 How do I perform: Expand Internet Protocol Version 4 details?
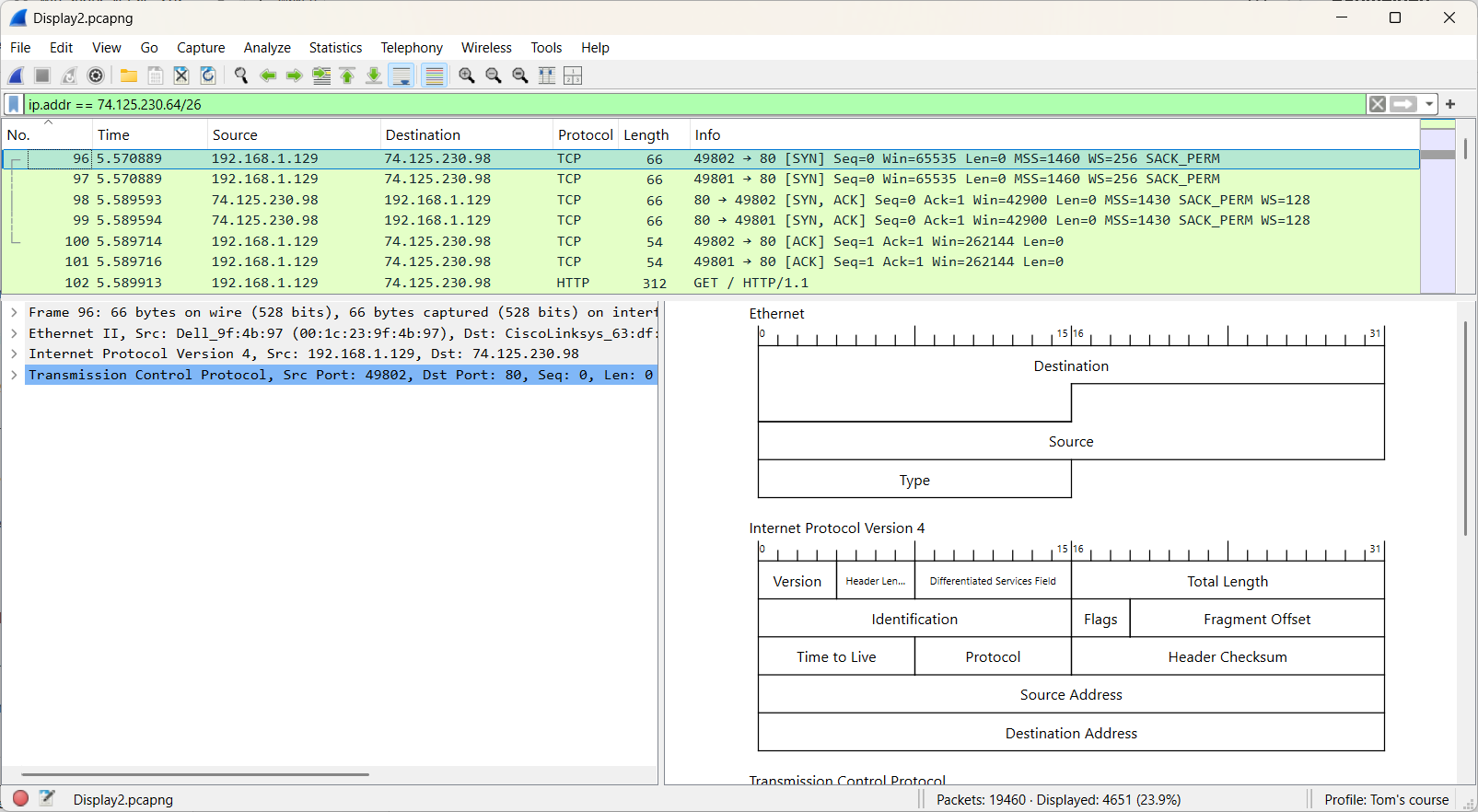tap(15, 354)
